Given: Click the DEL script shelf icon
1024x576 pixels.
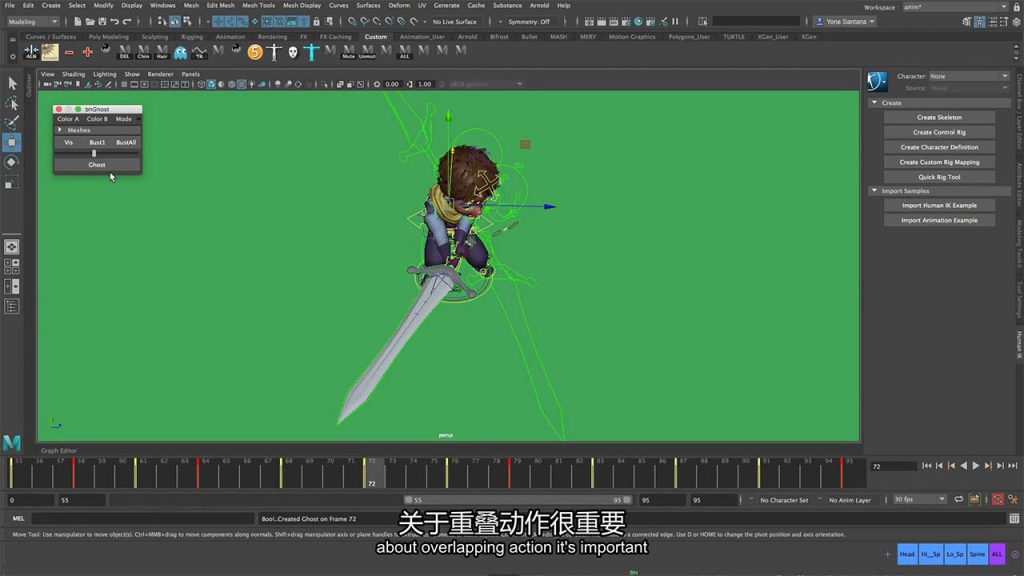Looking at the screenshot, I should coord(124,52).
